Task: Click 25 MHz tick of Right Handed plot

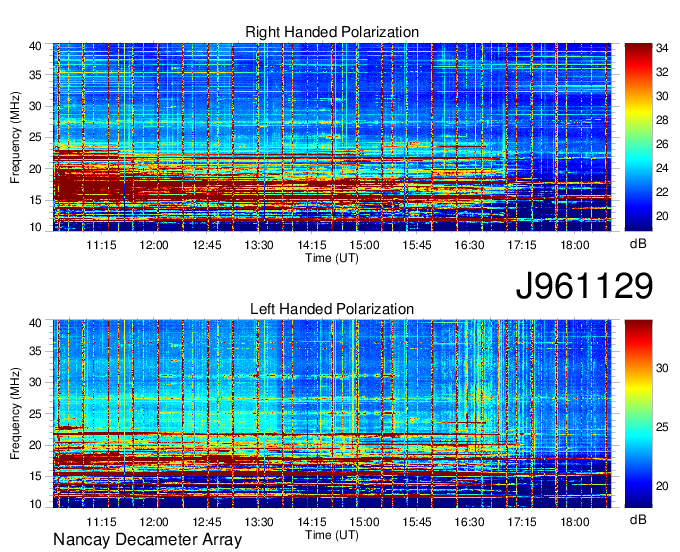Action: (x=35, y=137)
